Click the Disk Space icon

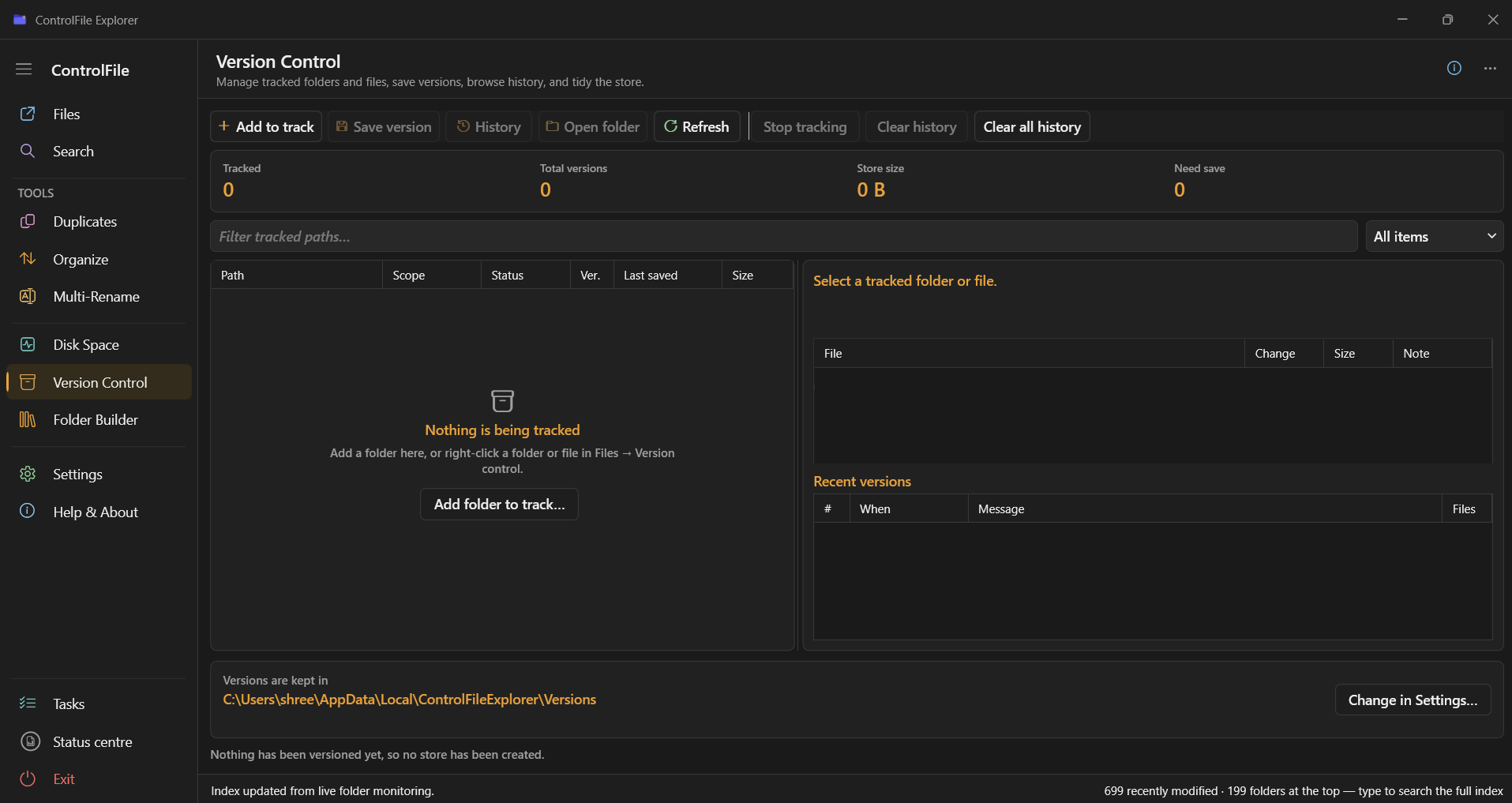28,344
